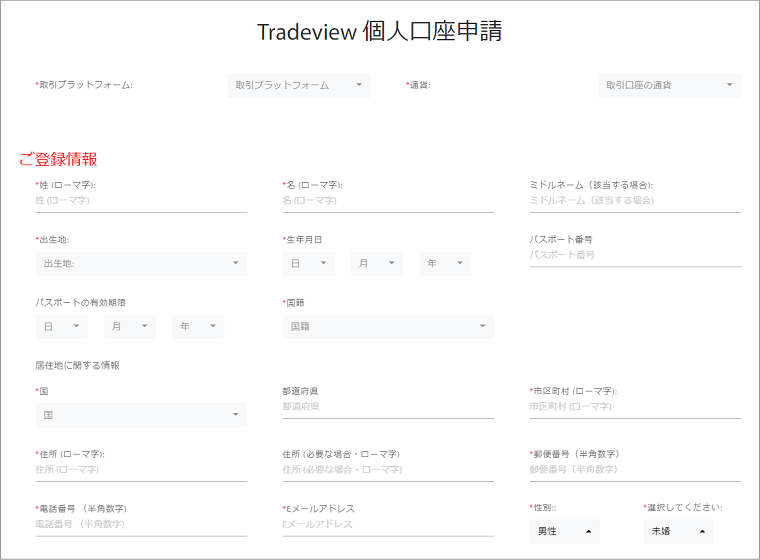Open the 国籍 nationality dropdown
This screenshot has width=760, height=560.
point(388,326)
